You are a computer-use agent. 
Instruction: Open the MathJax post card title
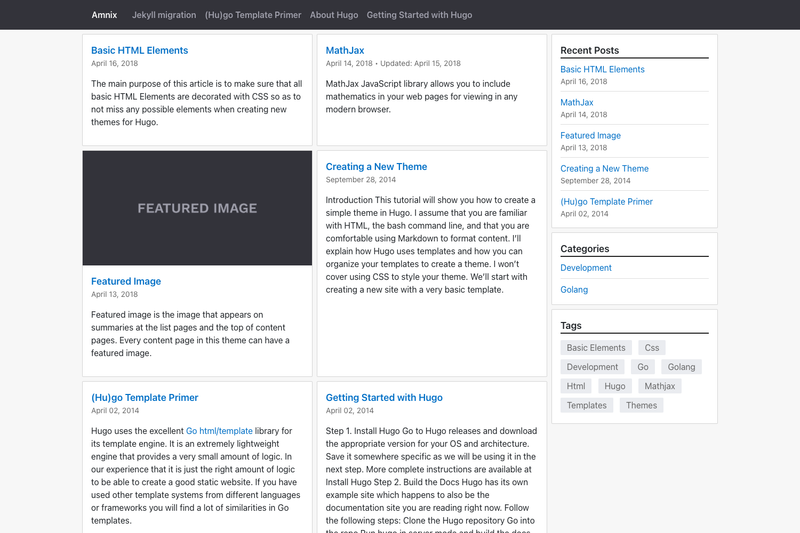pyautogui.click(x=345, y=50)
